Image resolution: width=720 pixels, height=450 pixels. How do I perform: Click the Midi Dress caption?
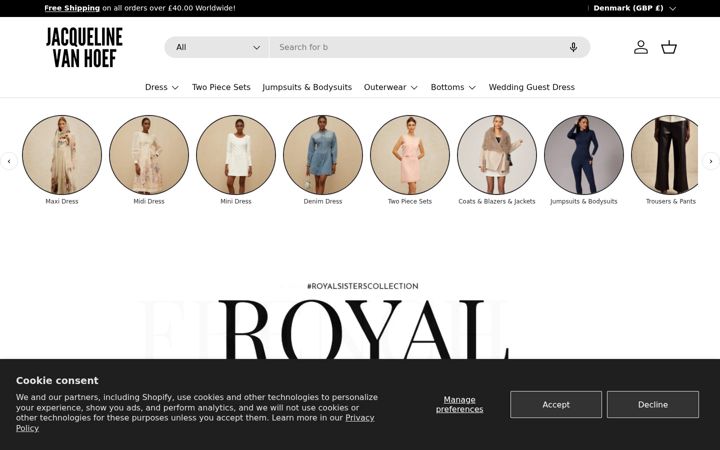click(149, 201)
